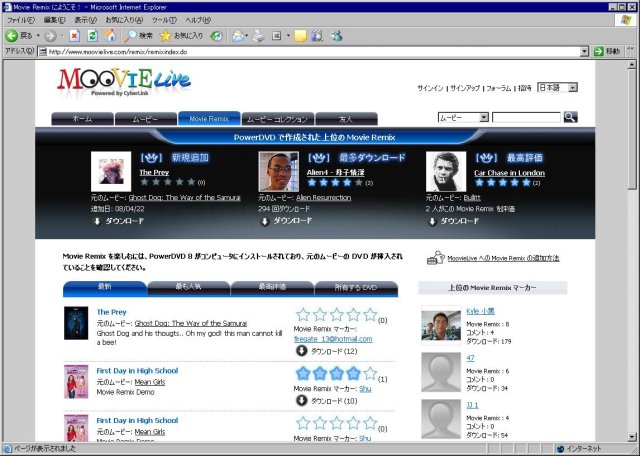Click download icon for The Prey (12) list entry
The width and height of the screenshot is (640, 456).
[x=301, y=351]
